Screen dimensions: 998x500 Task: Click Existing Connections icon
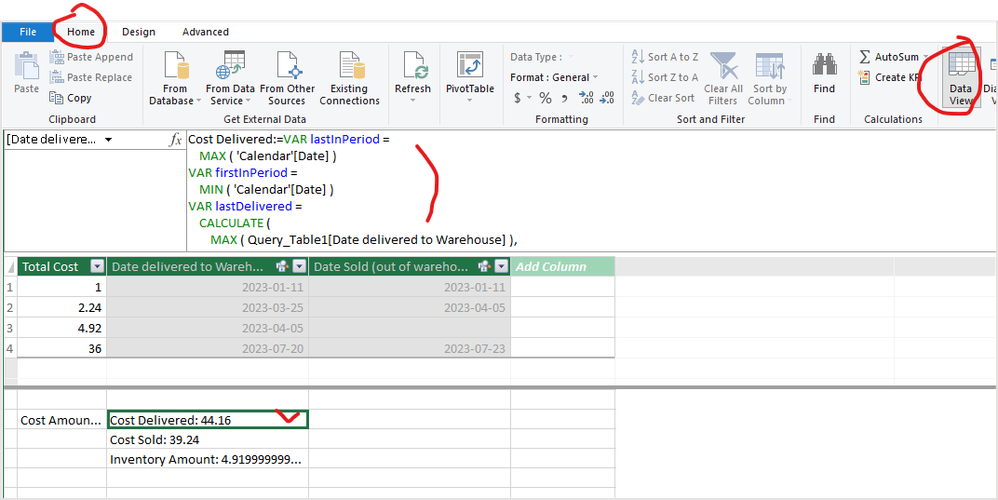pos(349,64)
